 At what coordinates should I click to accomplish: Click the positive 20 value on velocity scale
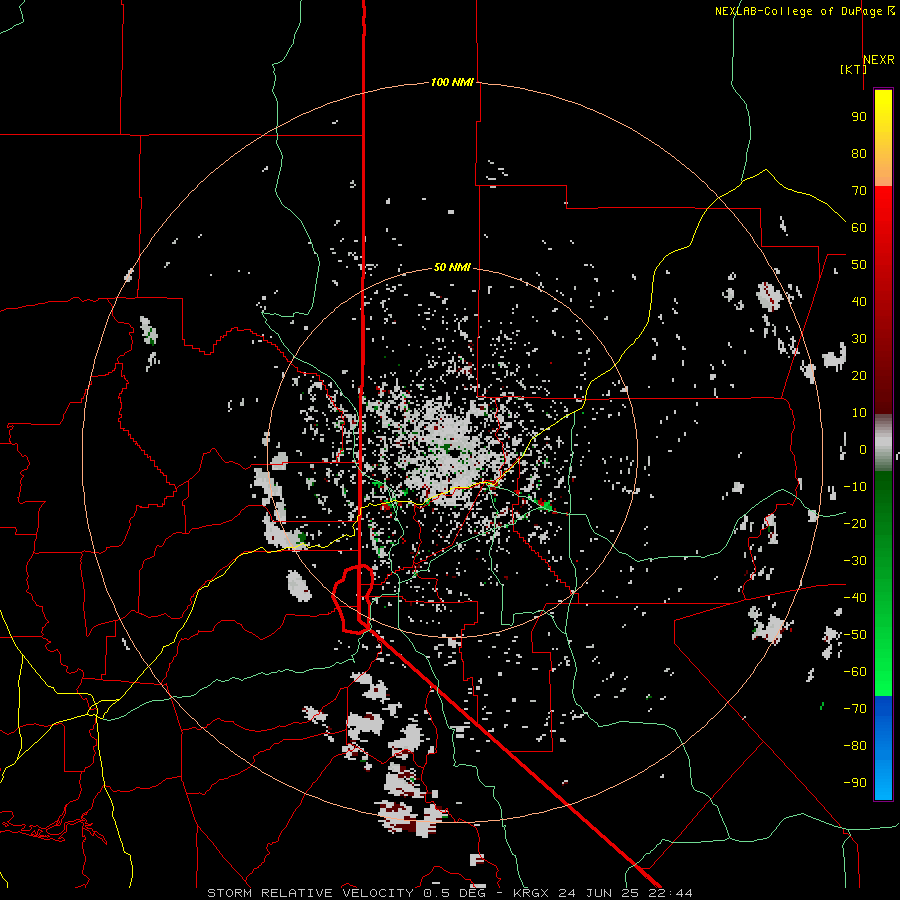(859, 375)
